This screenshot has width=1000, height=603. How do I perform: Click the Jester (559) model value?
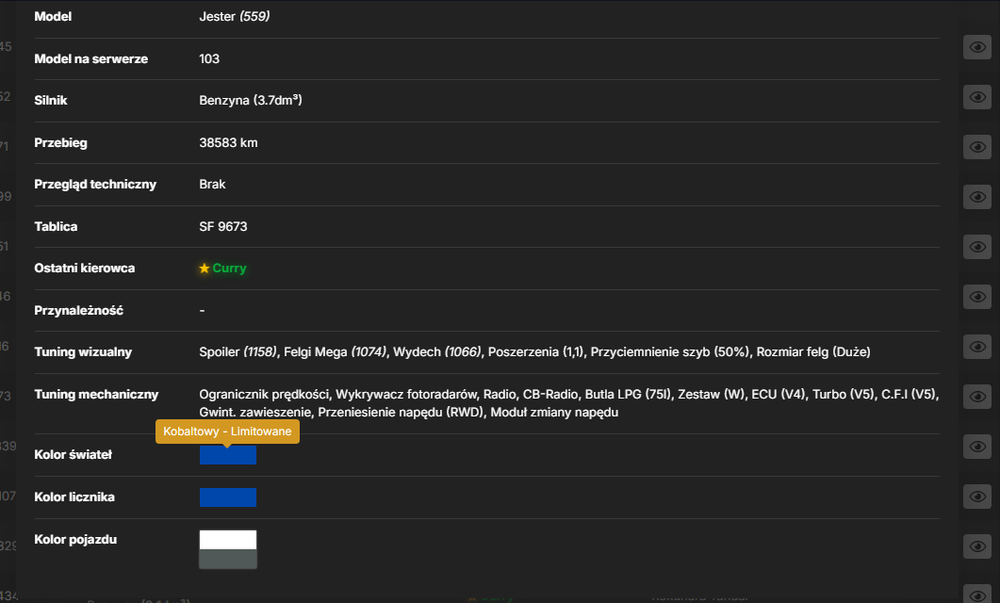234,17
